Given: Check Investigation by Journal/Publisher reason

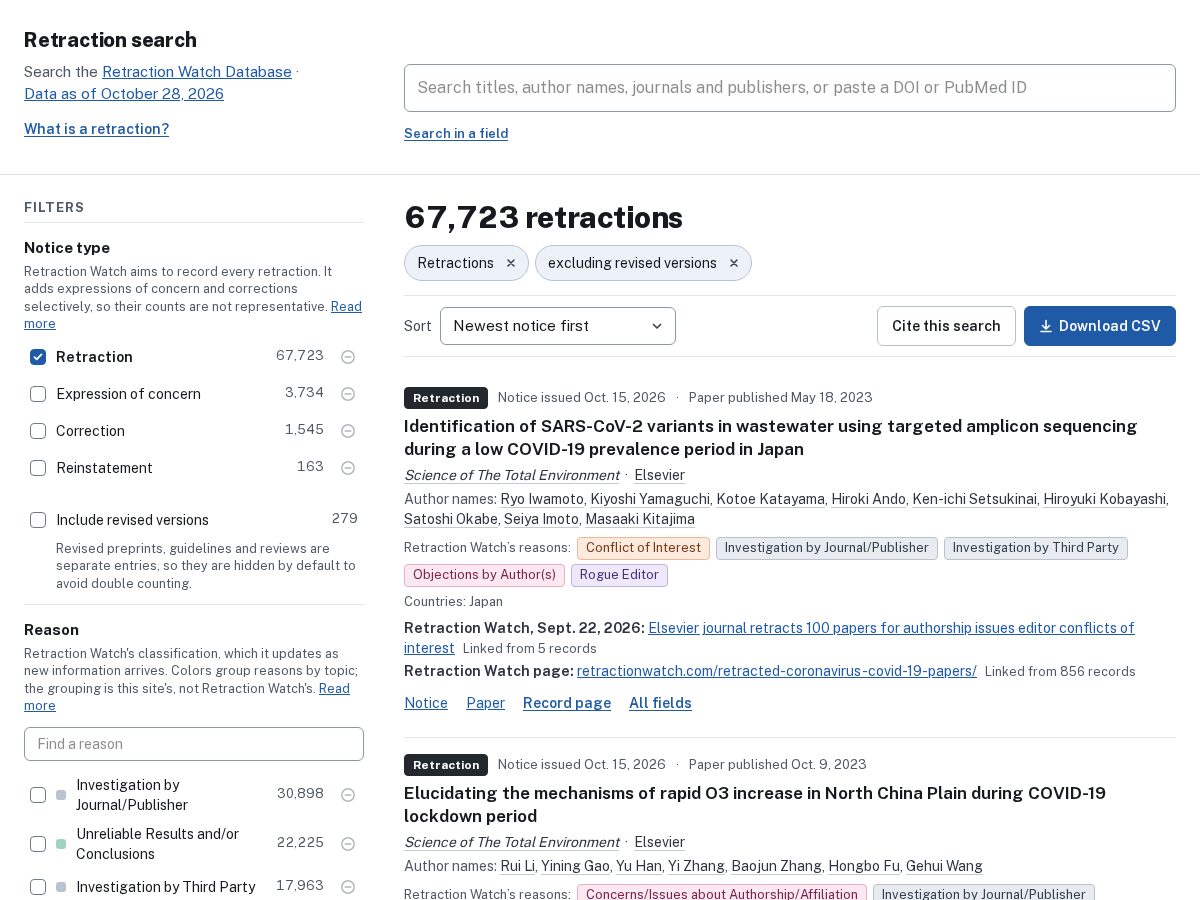Looking at the screenshot, I should [x=38, y=795].
